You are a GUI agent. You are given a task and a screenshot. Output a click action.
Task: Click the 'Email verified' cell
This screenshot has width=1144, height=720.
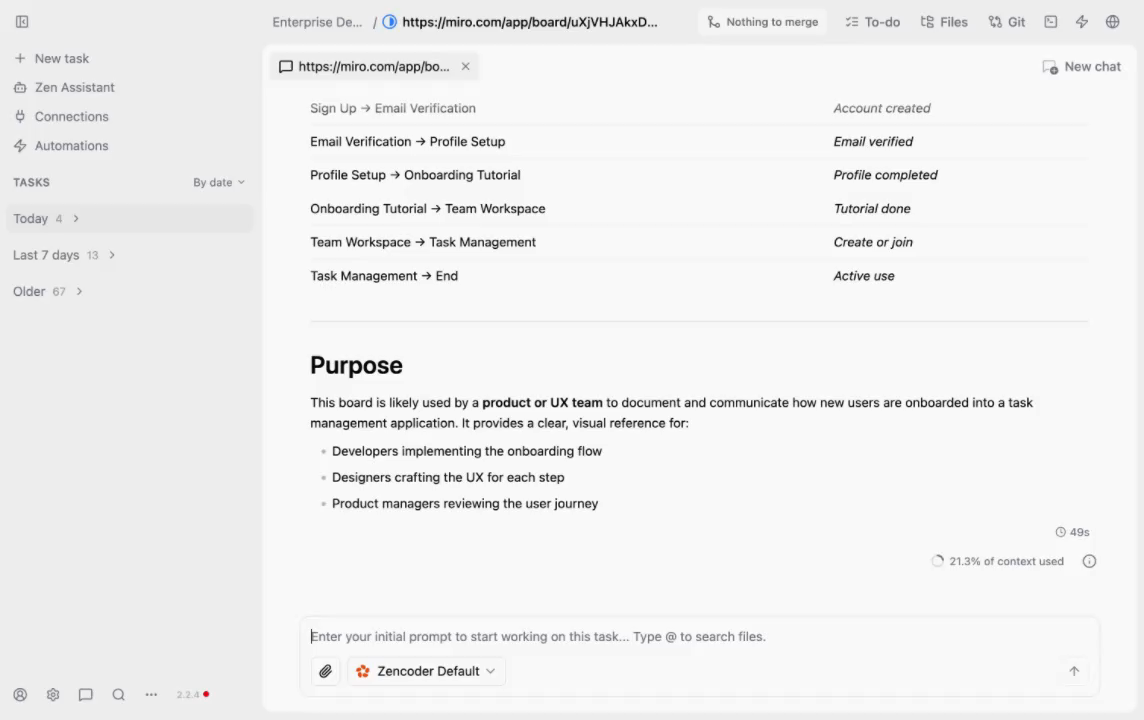873,142
